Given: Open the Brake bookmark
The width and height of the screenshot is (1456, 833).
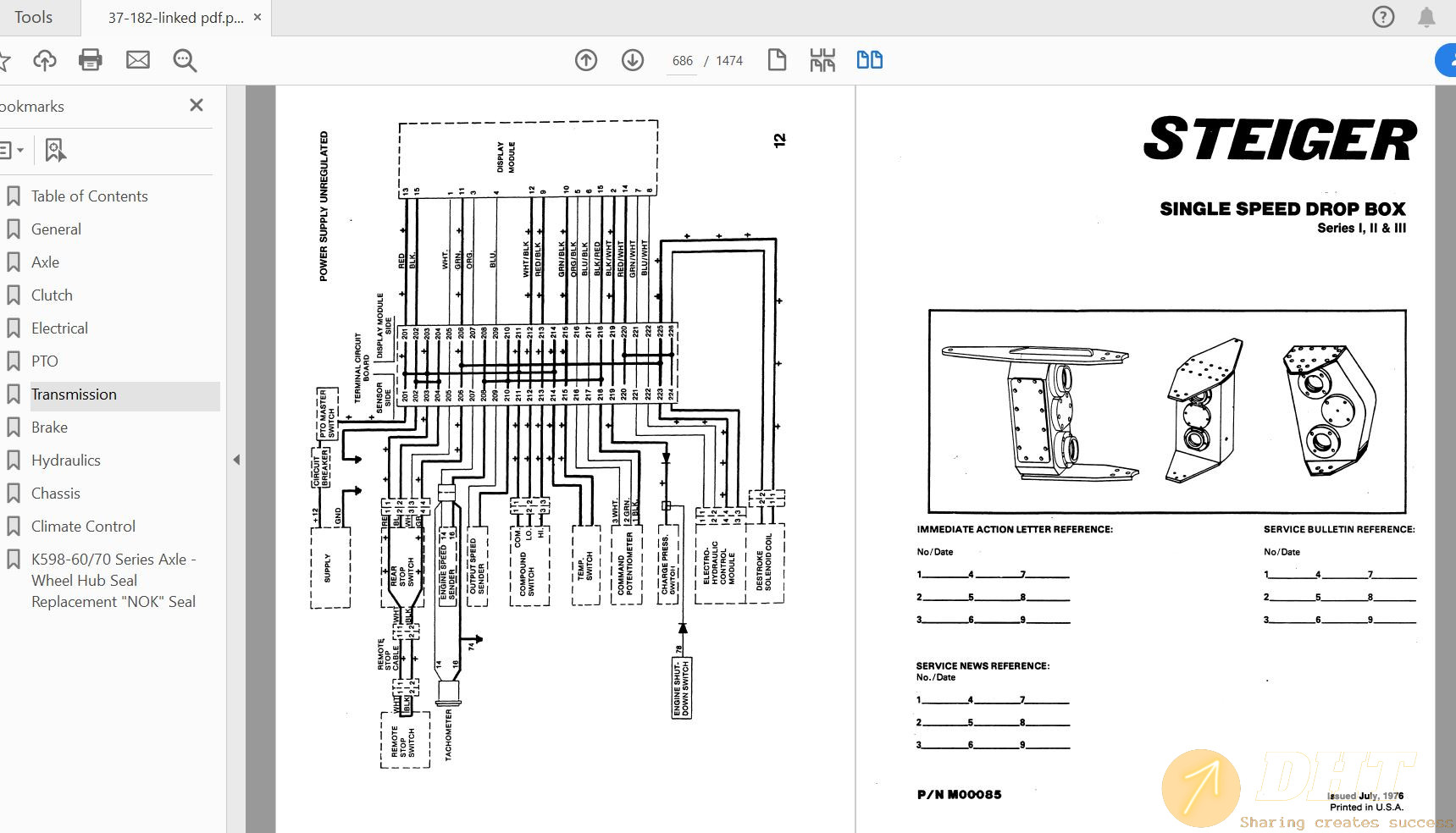Looking at the screenshot, I should [x=49, y=428].
